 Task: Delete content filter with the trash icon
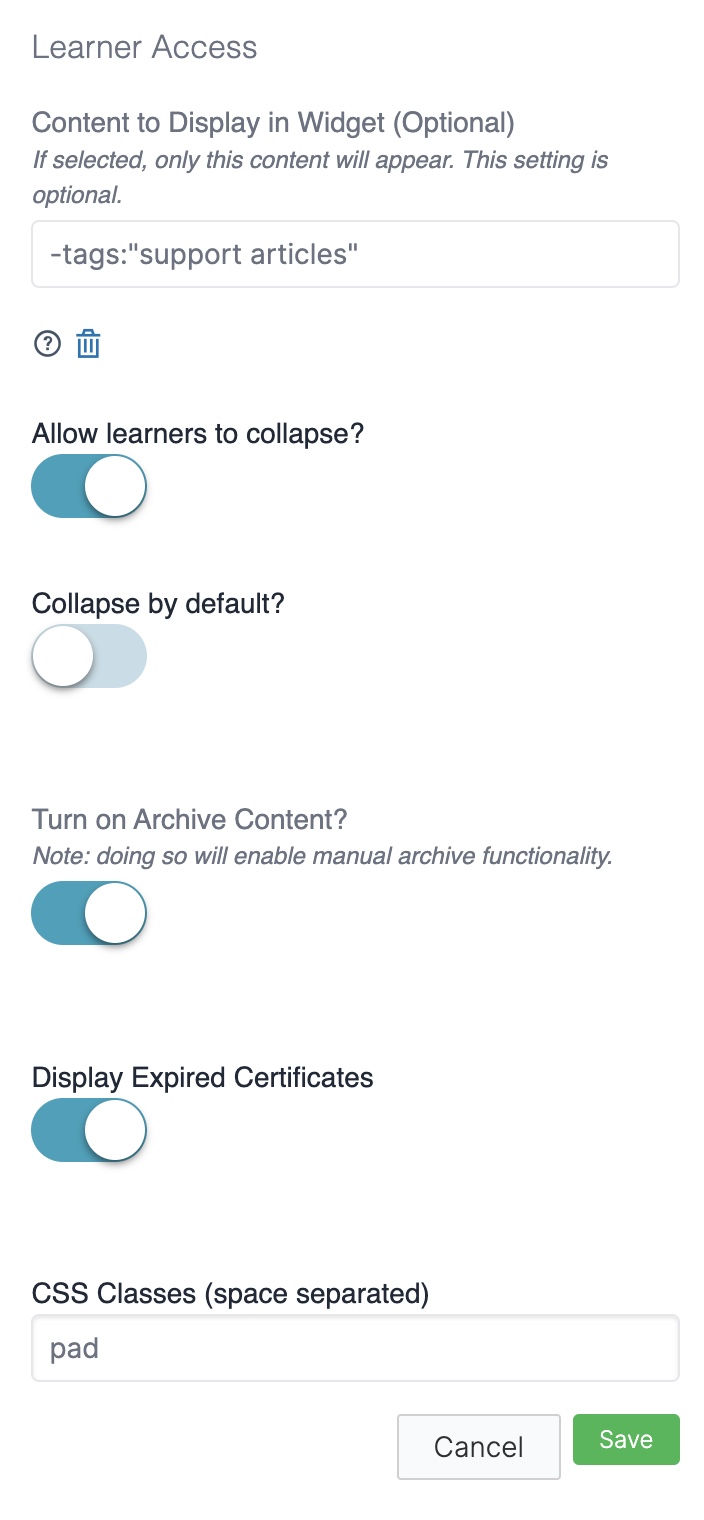[x=89, y=344]
